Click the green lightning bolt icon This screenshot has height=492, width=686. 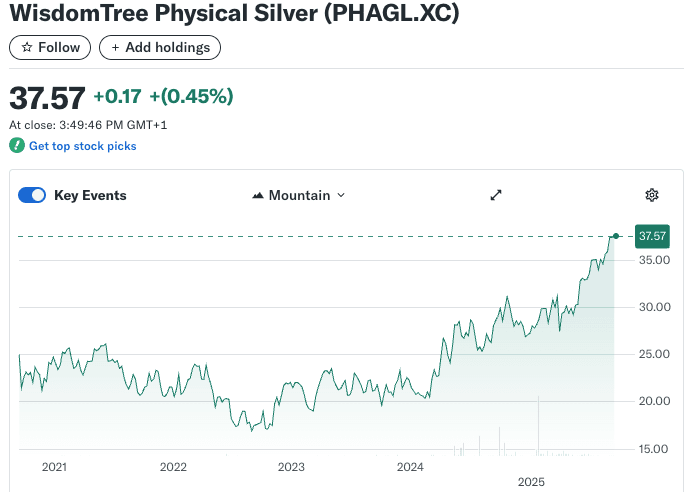(16, 146)
